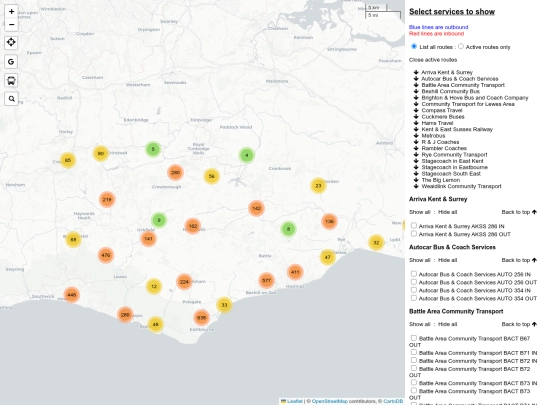Tick Autocar AUTO 354 OUT checkbox

[x=414, y=298]
